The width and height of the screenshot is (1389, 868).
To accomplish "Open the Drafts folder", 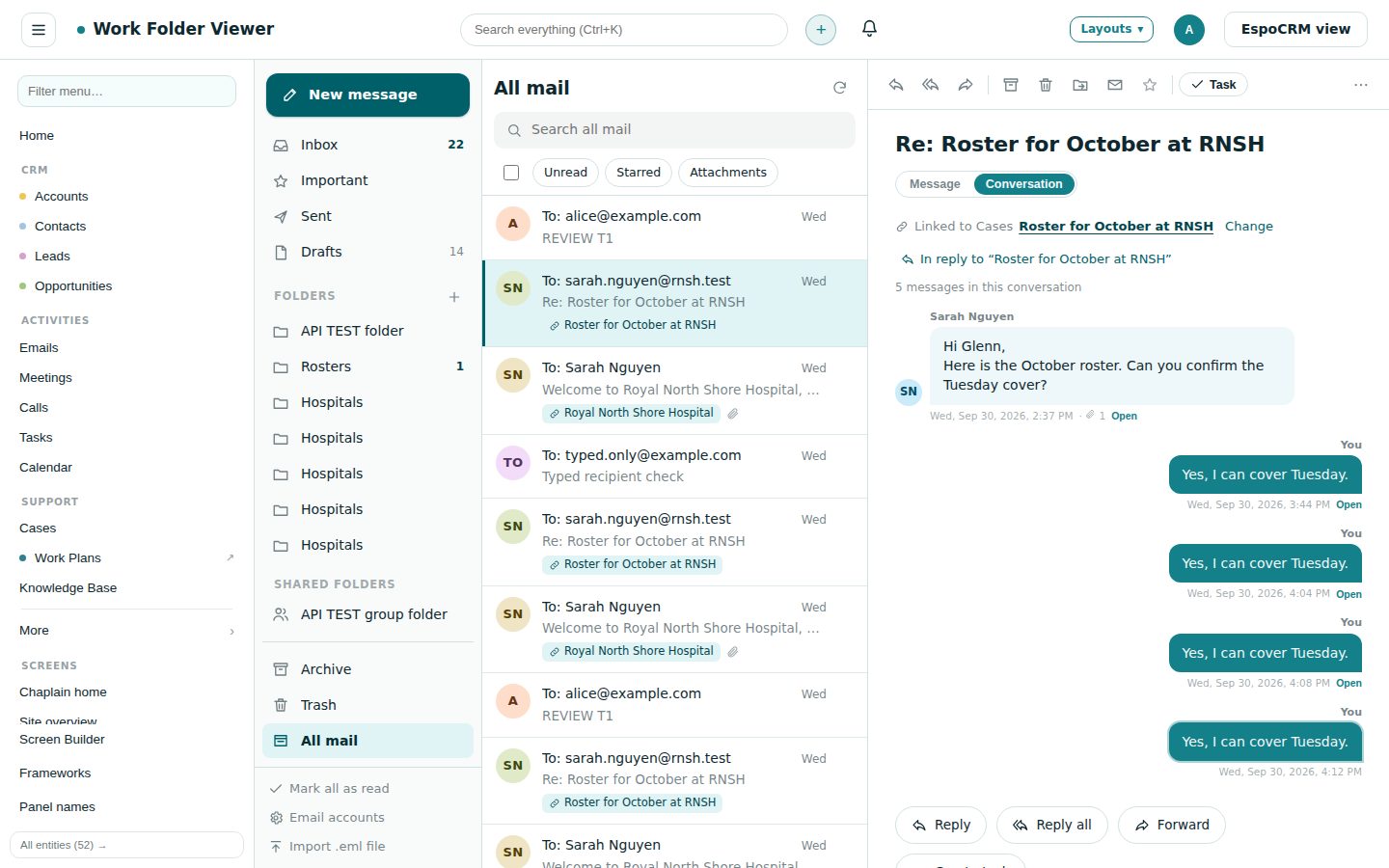I will [x=368, y=252].
